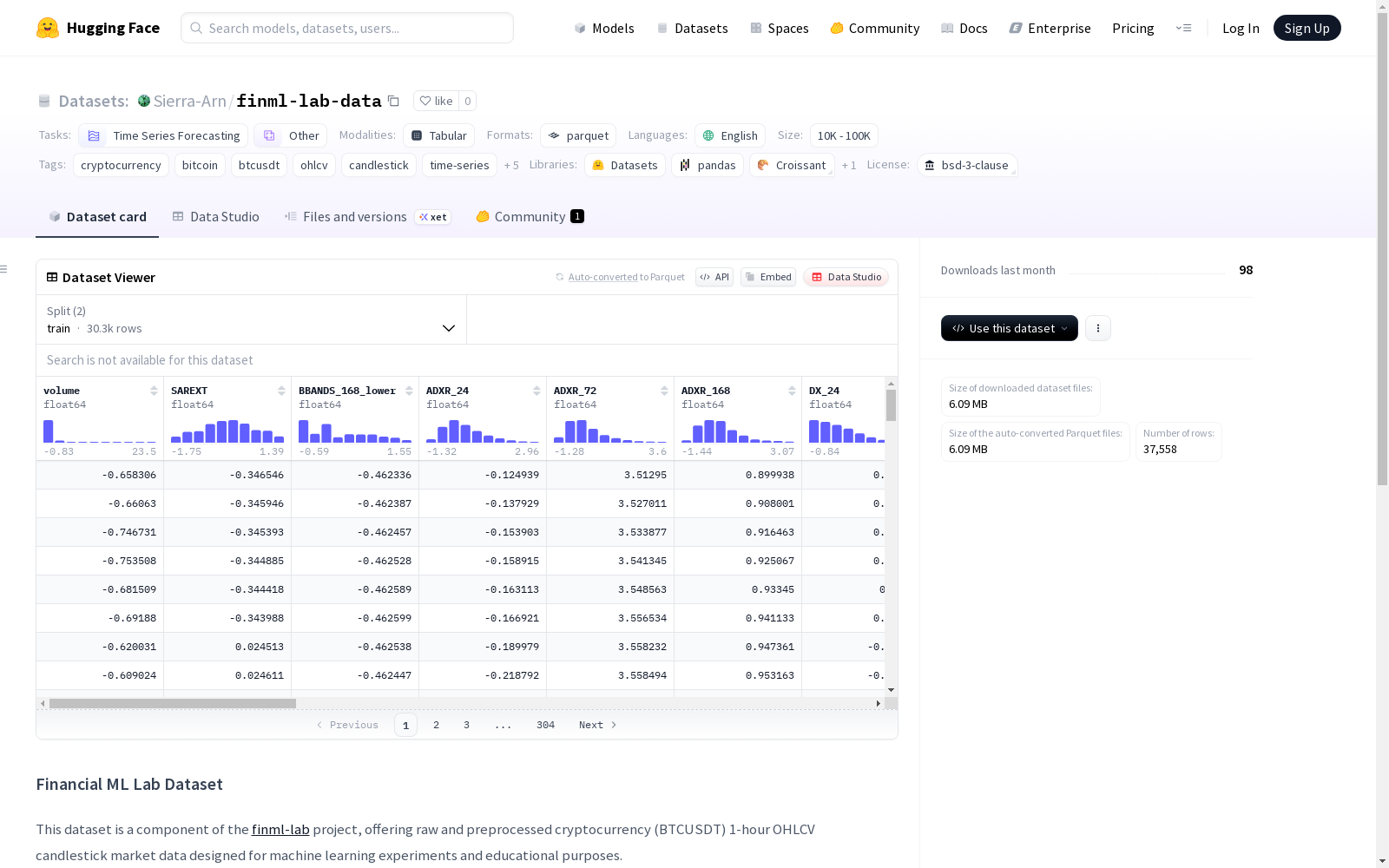Click the Other task tag

click(x=291, y=135)
